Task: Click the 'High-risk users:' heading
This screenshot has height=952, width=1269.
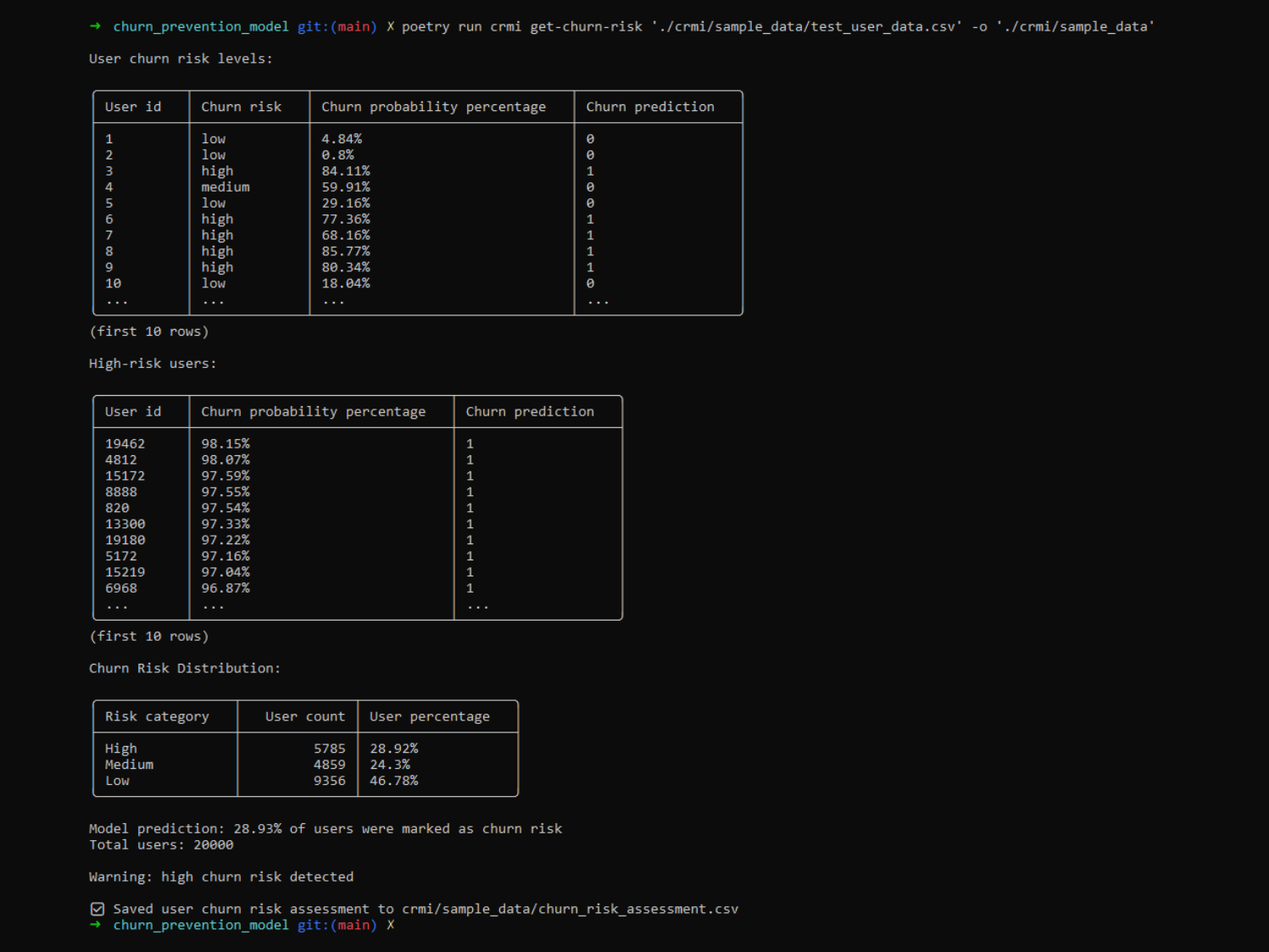Action: (x=153, y=364)
